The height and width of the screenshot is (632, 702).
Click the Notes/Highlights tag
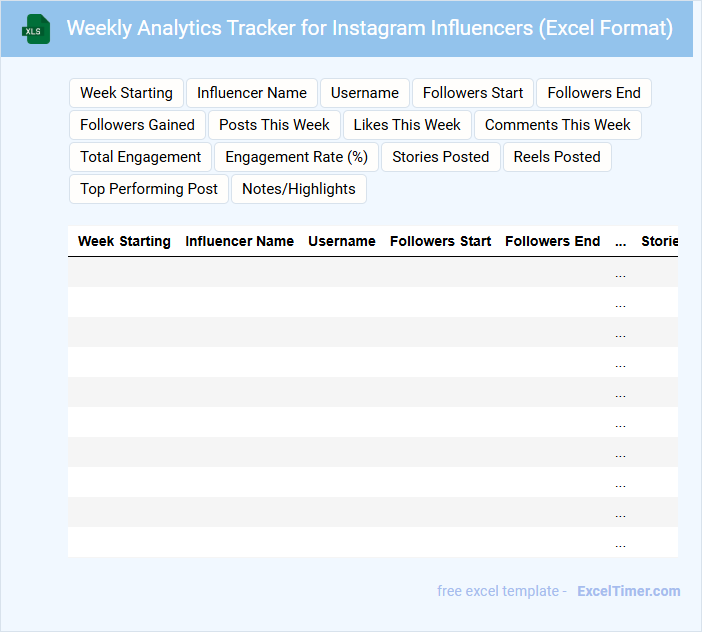click(x=299, y=189)
